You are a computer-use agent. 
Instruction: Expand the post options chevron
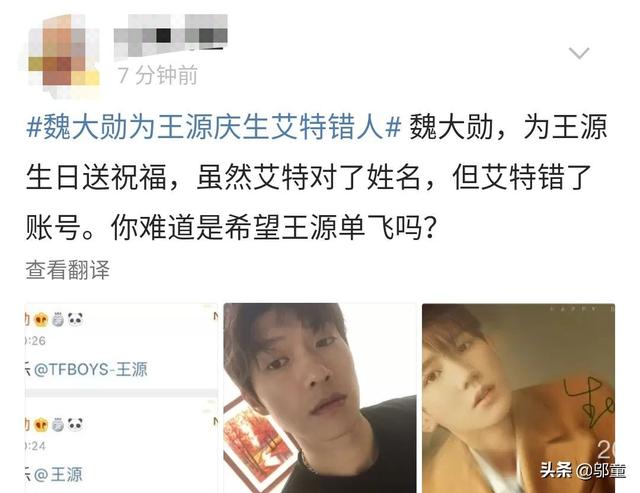(x=579, y=53)
